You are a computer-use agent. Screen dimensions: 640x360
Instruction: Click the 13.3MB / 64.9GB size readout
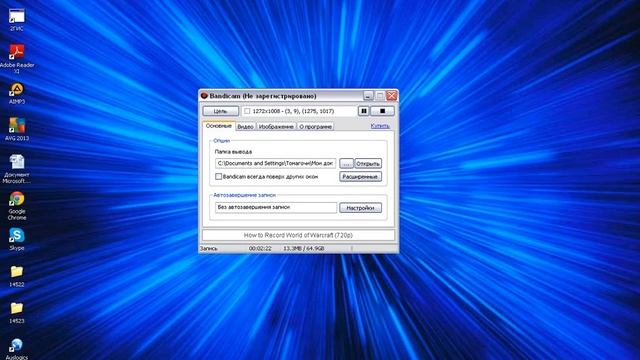coord(304,248)
